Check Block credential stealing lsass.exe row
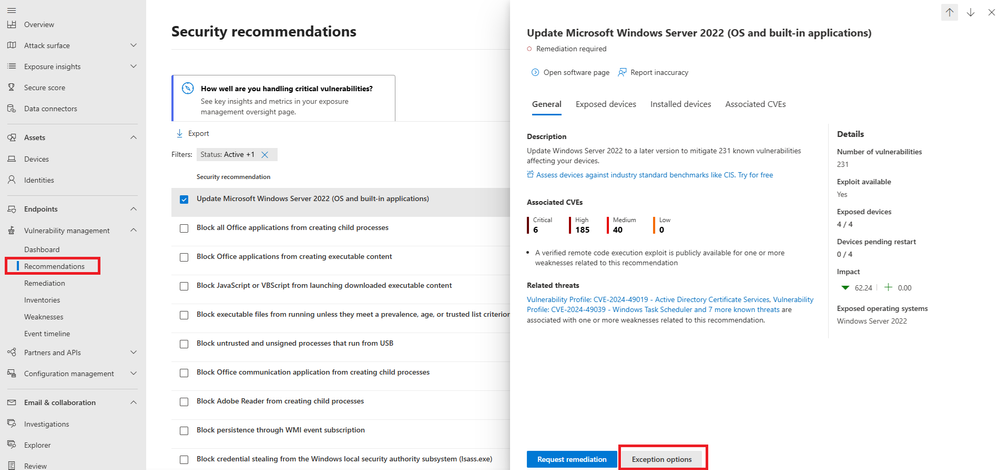This screenshot has width=999, height=470. 184,459
